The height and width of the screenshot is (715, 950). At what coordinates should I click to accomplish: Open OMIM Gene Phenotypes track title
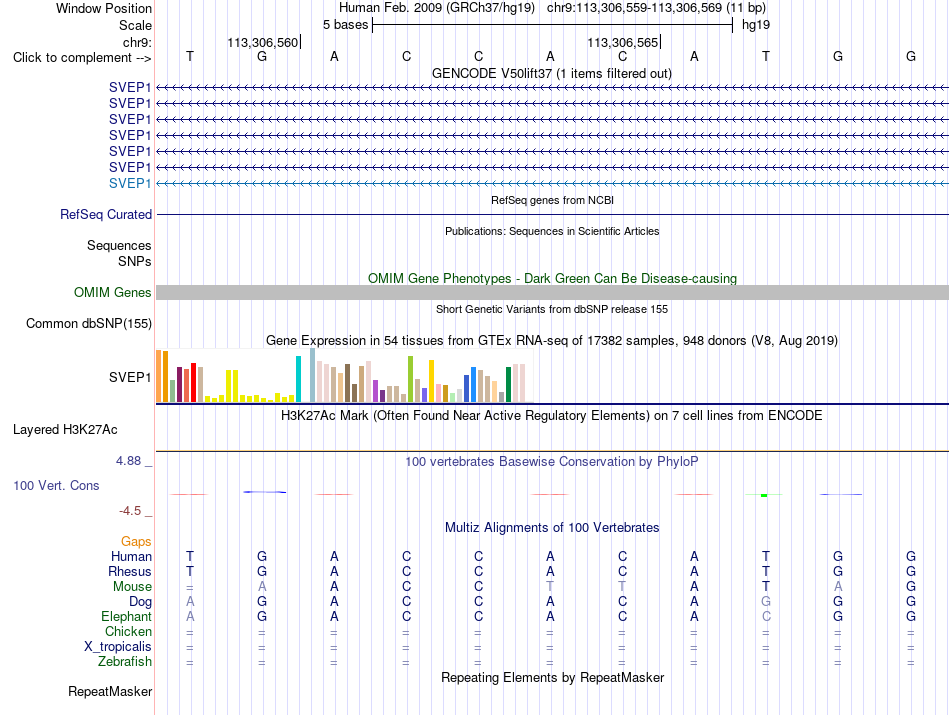click(552, 278)
